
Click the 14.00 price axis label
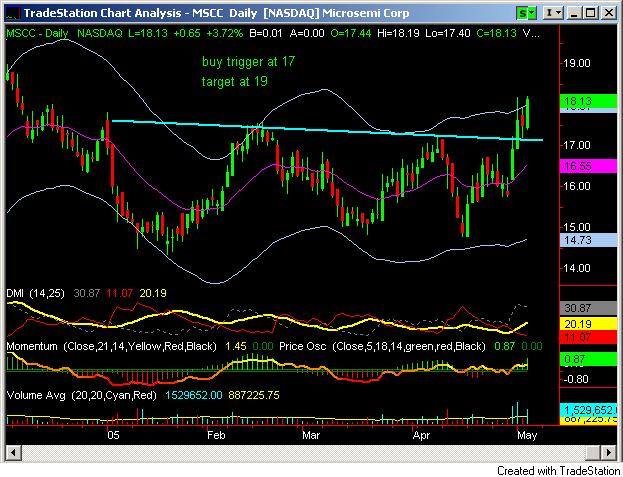coord(577,268)
